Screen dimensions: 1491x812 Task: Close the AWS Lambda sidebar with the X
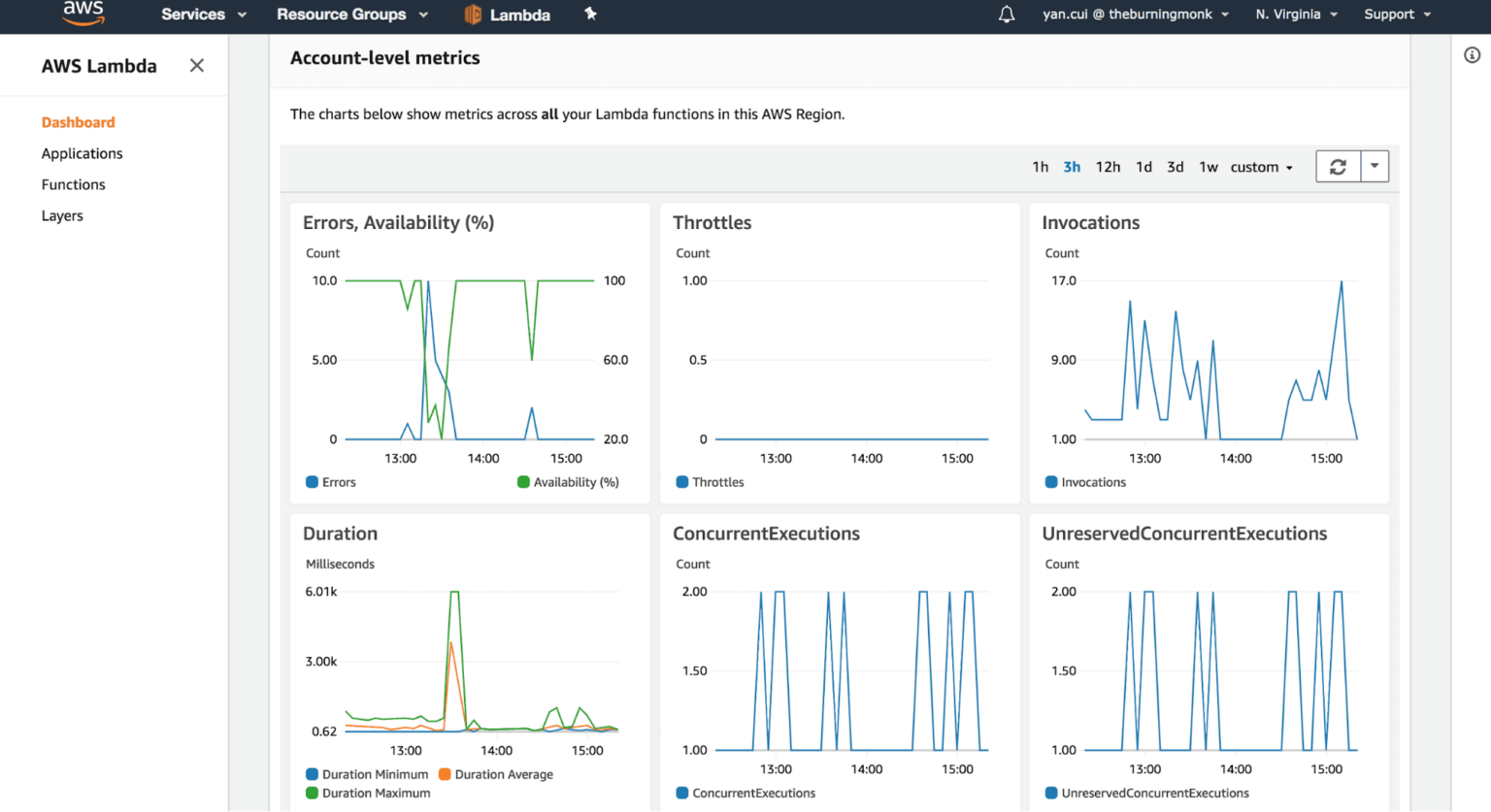(x=196, y=65)
